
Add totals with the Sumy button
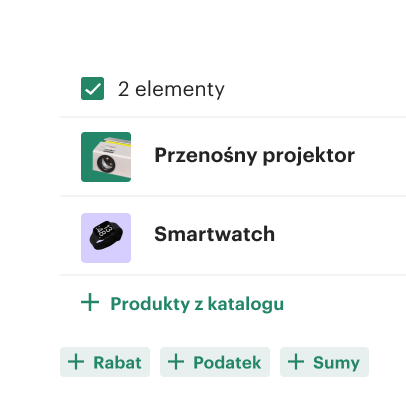(324, 362)
